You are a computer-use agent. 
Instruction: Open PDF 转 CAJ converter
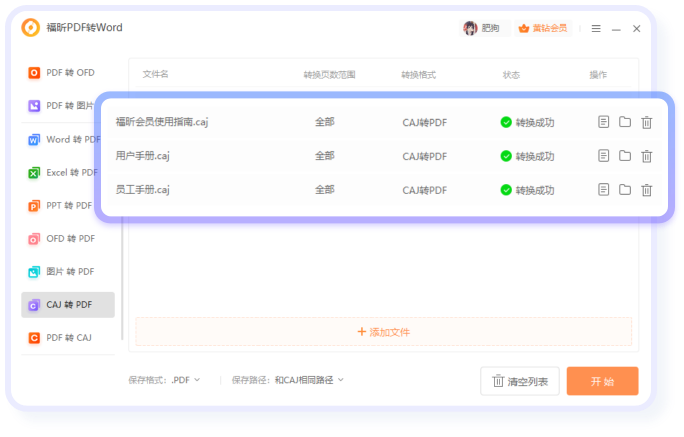[x=68, y=338]
